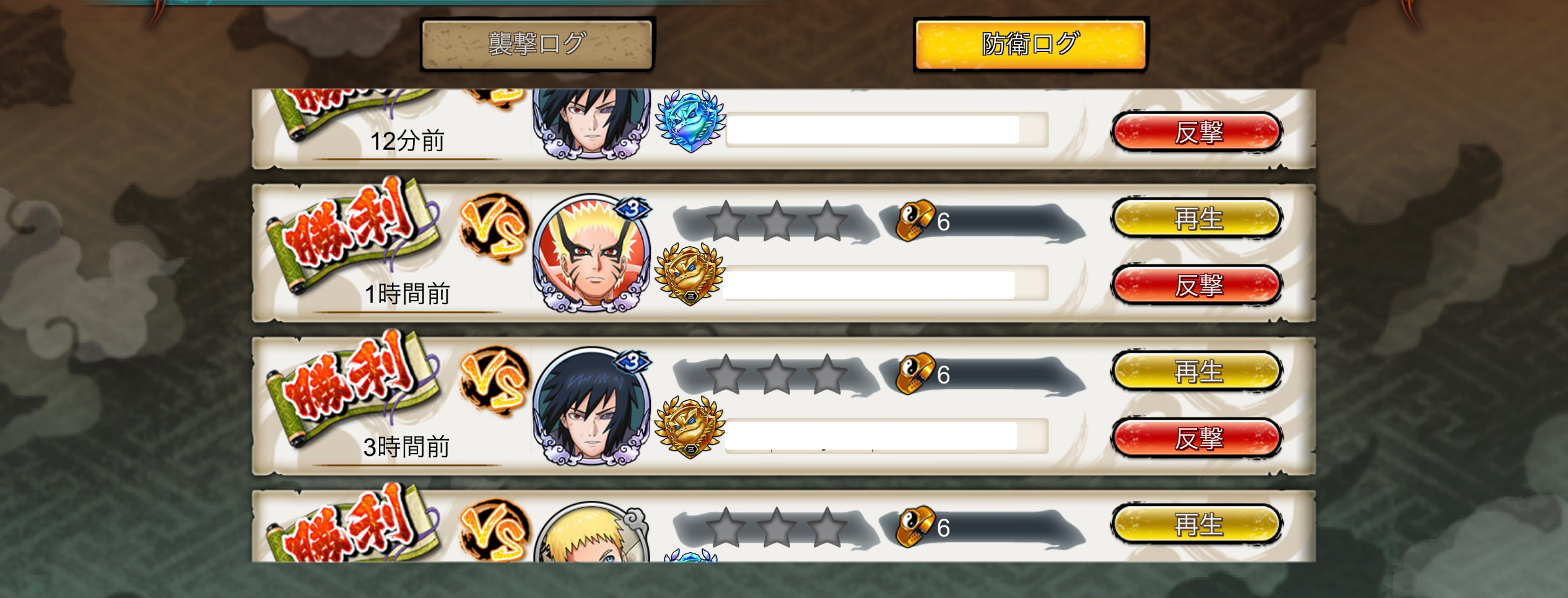Select the 防衛ログ tab
Image resolution: width=1568 pixels, height=598 pixels.
coord(1030,44)
